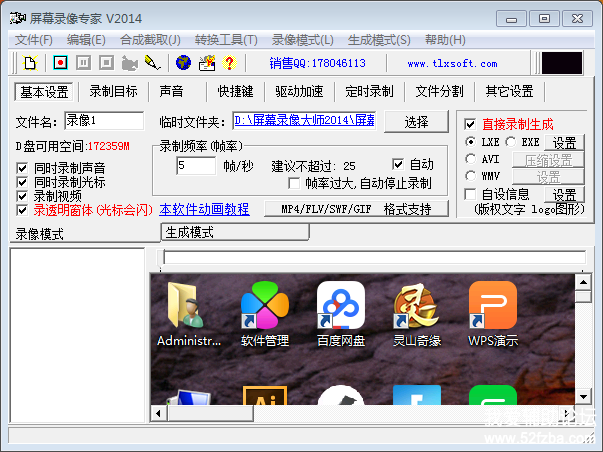Click MP4/FLV/SWF/GIF 格式支持 button
Screen dimensions: 603x452
[356, 209]
